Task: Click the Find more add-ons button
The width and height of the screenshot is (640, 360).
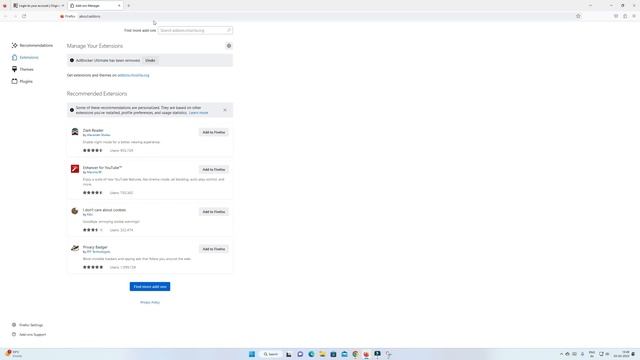Action: (x=150, y=287)
